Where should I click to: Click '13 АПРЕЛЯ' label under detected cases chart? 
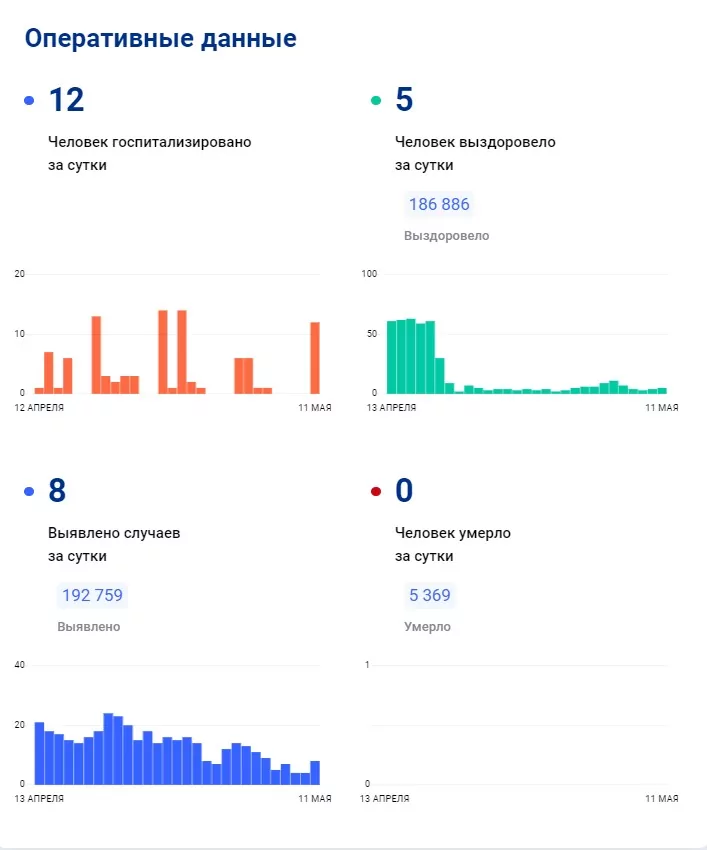[x=39, y=799]
